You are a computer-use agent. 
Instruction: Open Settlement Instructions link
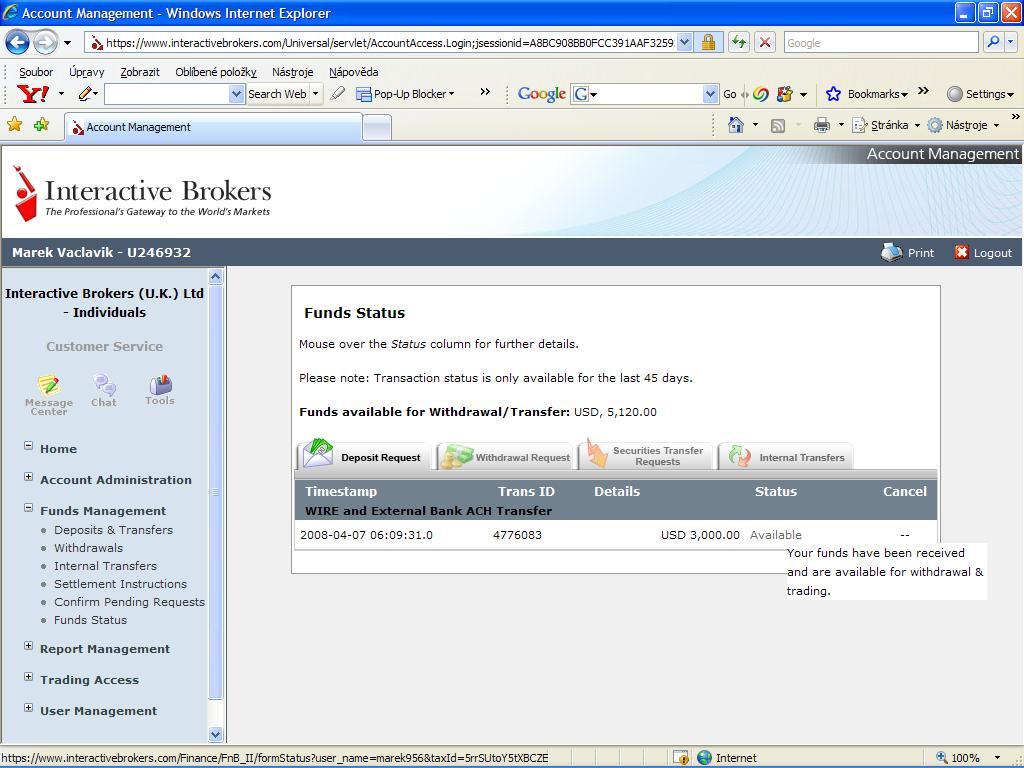120,584
